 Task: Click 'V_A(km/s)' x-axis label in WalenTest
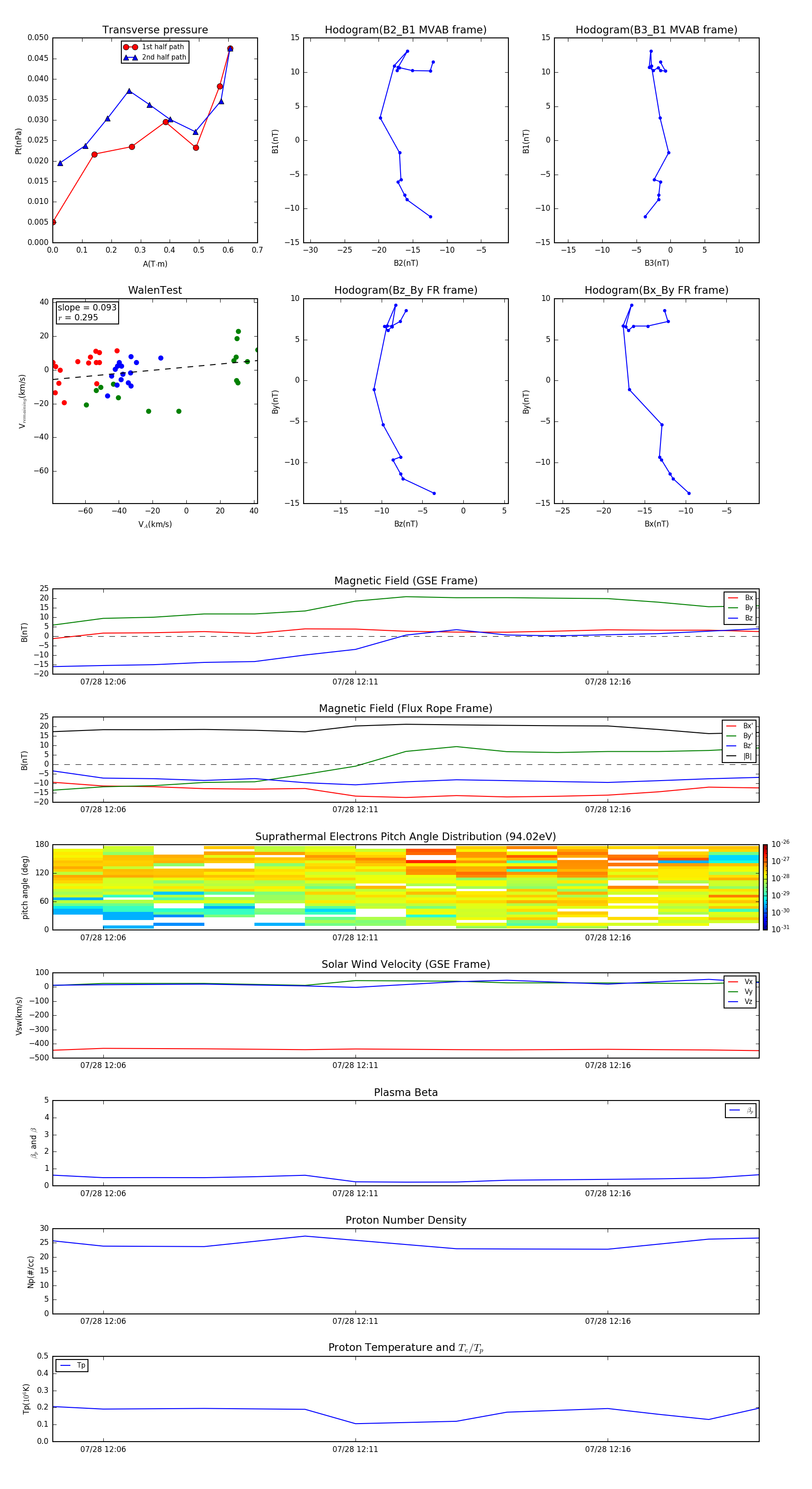(155, 525)
